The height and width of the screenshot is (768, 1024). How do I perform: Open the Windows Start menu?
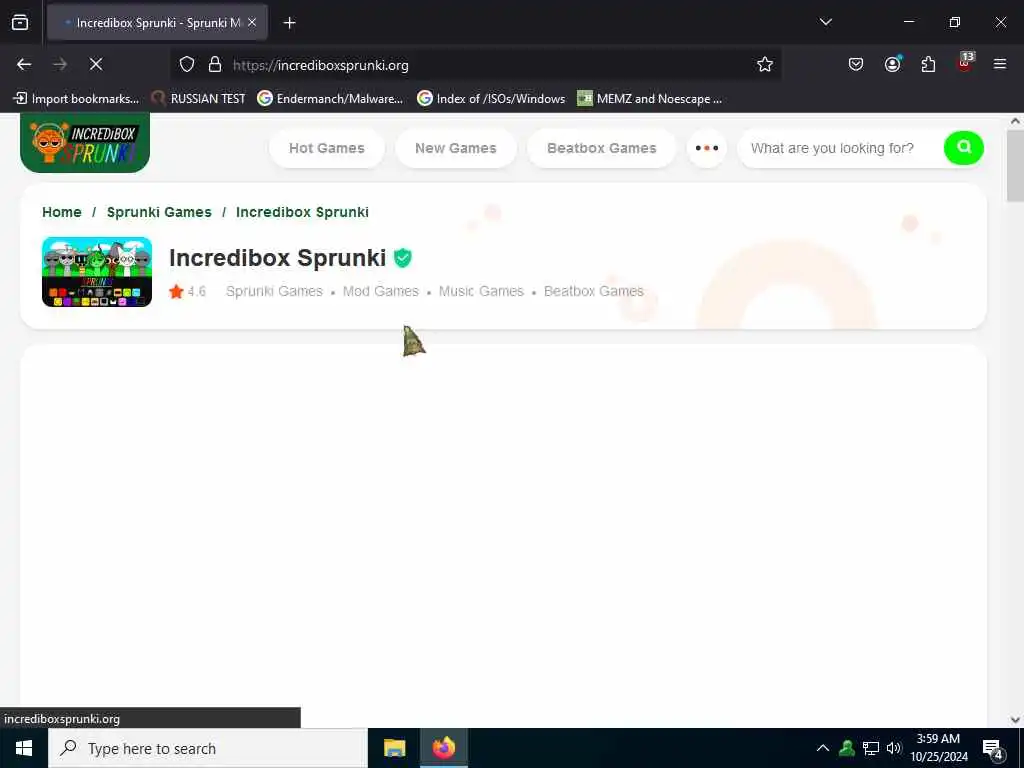click(24, 748)
